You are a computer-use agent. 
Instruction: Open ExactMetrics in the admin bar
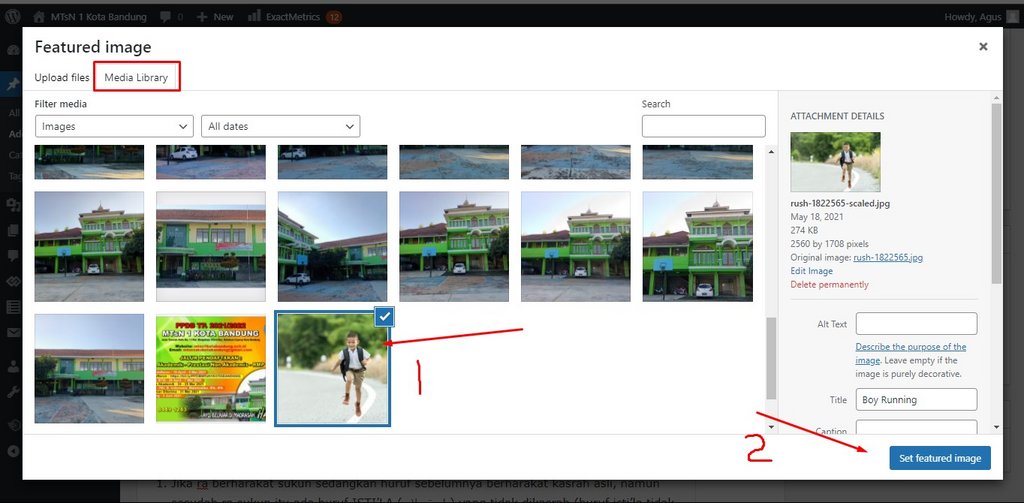click(x=284, y=17)
